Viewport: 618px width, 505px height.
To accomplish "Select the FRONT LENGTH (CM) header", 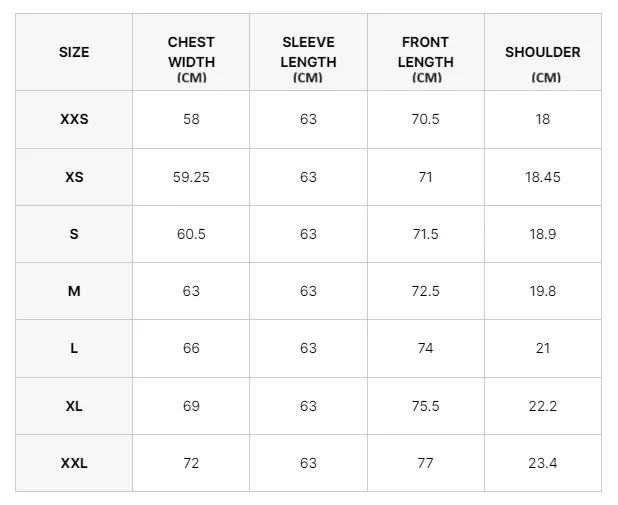I will click(426, 59).
